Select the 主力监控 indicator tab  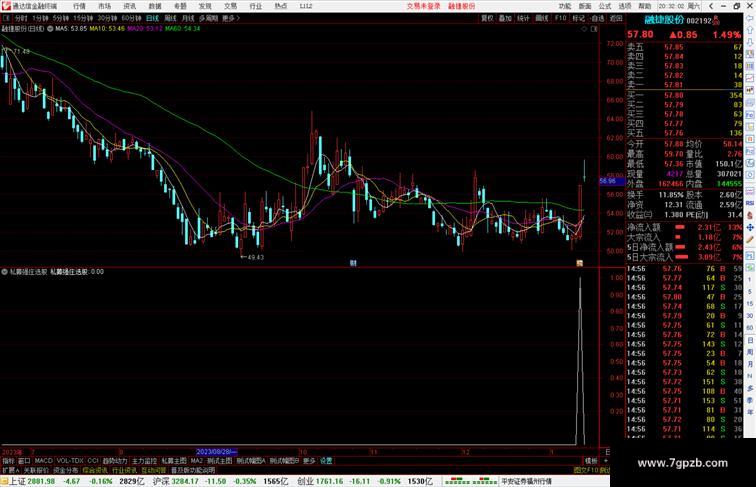pos(144,461)
